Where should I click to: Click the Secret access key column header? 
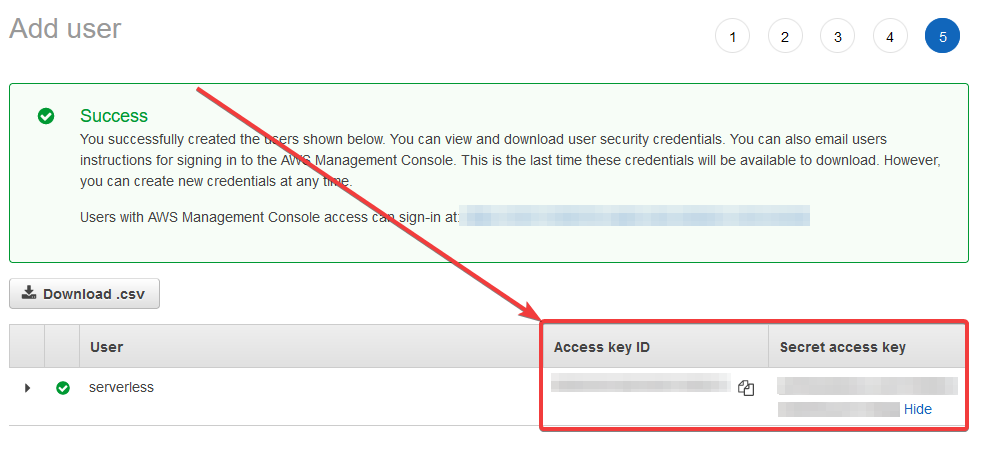842,347
